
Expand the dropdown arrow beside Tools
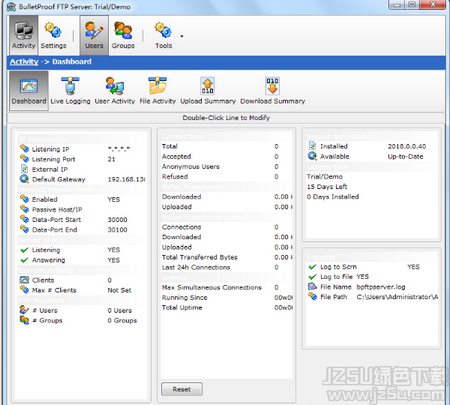(x=182, y=36)
